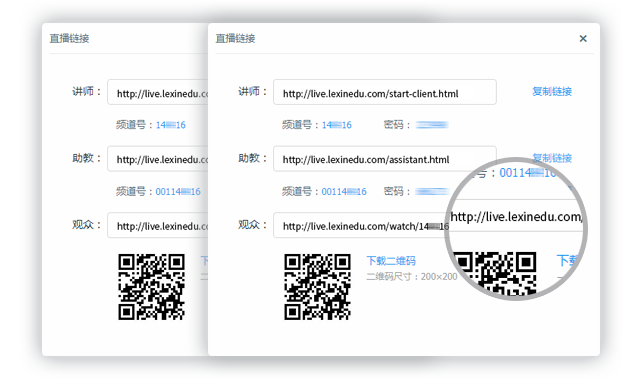
Task: Select 讲师 URL field in back dialog
Action: pyautogui.click(x=158, y=92)
